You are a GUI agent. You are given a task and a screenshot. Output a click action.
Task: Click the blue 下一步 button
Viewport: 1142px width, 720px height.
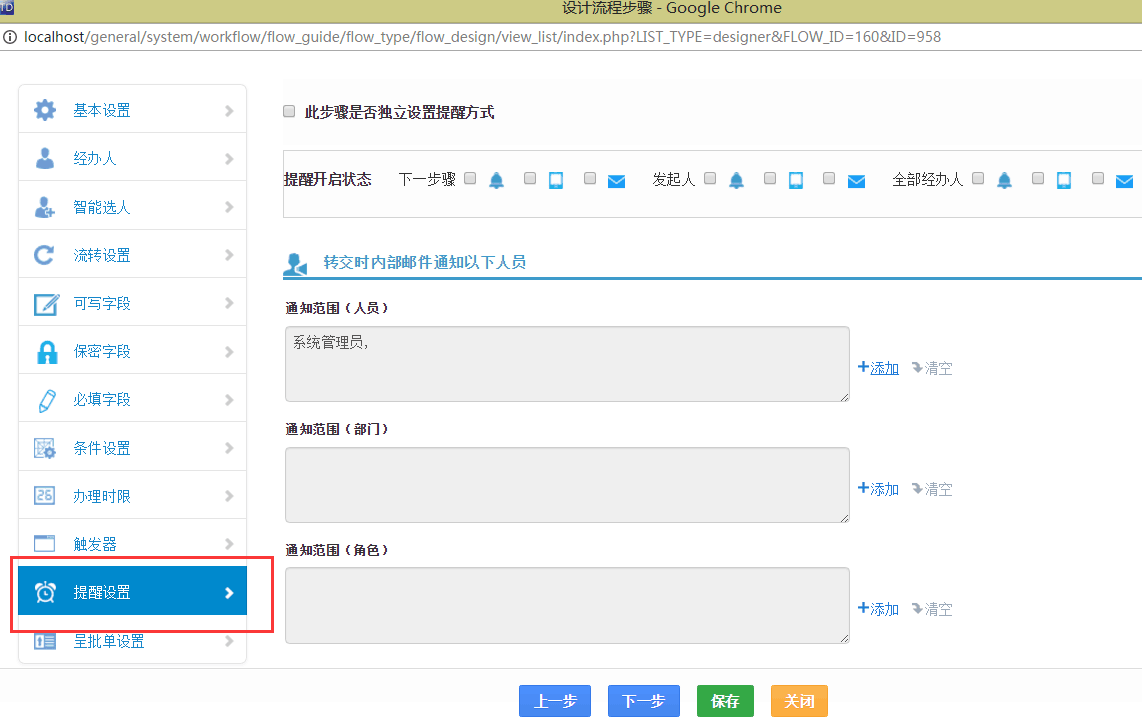pos(643,701)
